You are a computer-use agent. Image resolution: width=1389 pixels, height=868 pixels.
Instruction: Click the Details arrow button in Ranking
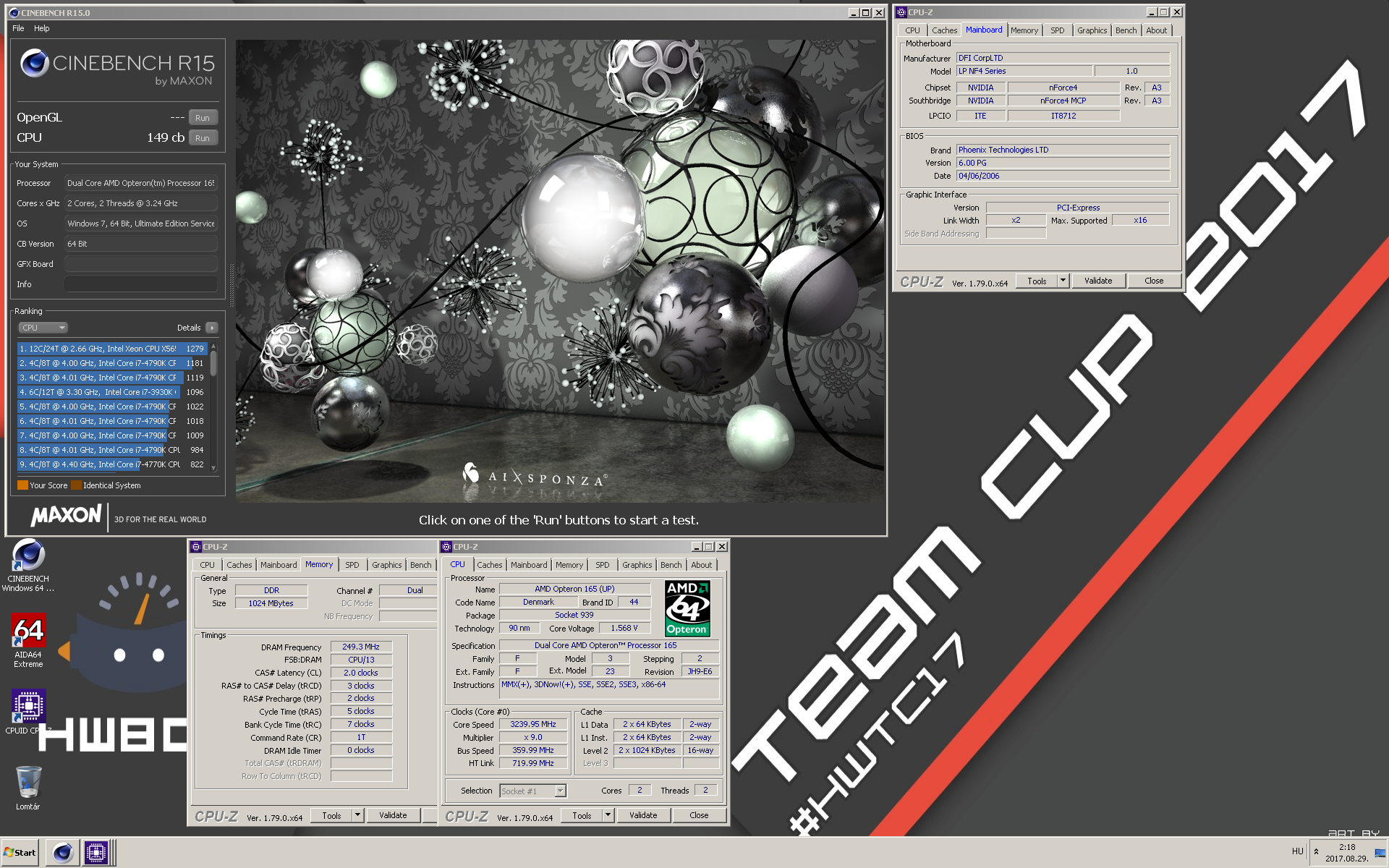pos(212,328)
